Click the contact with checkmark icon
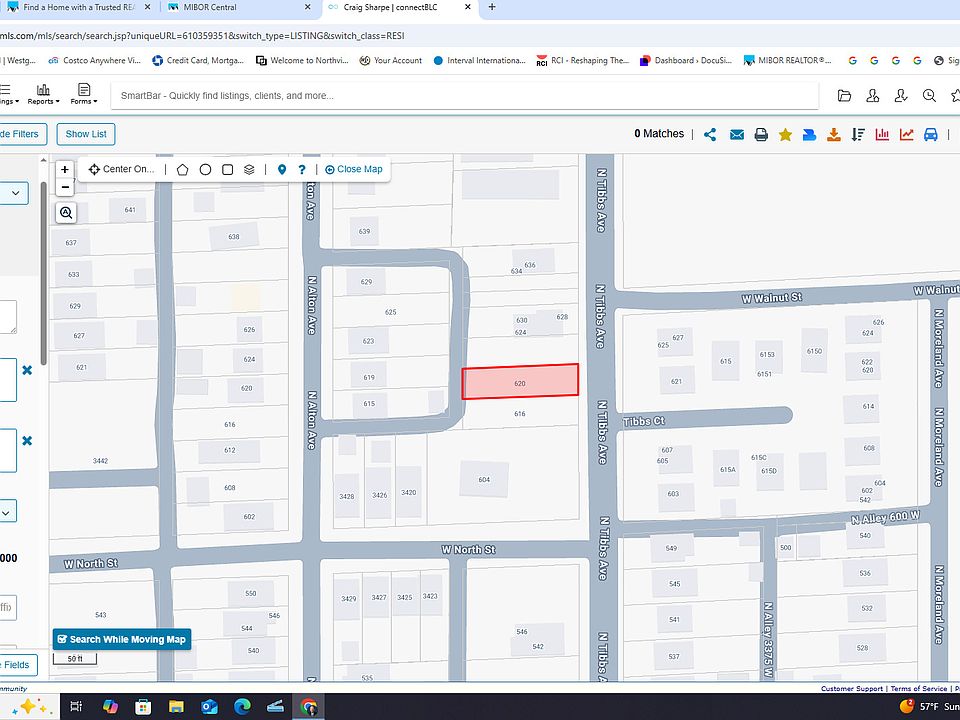The width and height of the screenshot is (960, 720). point(901,96)
